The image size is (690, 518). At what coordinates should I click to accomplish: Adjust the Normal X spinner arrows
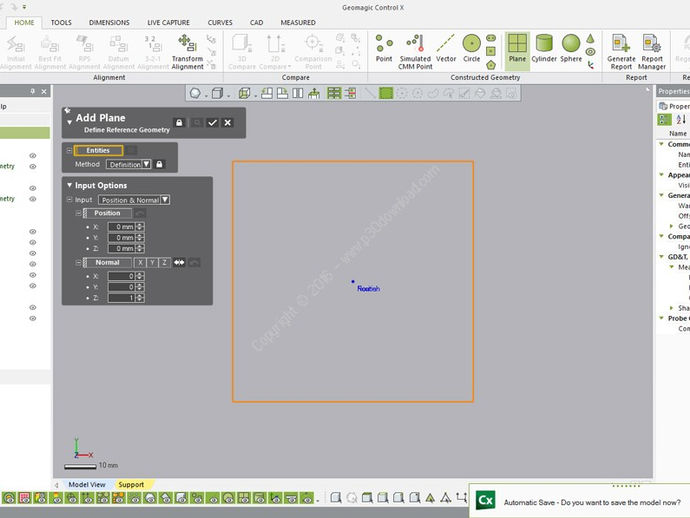click(140, 276)
